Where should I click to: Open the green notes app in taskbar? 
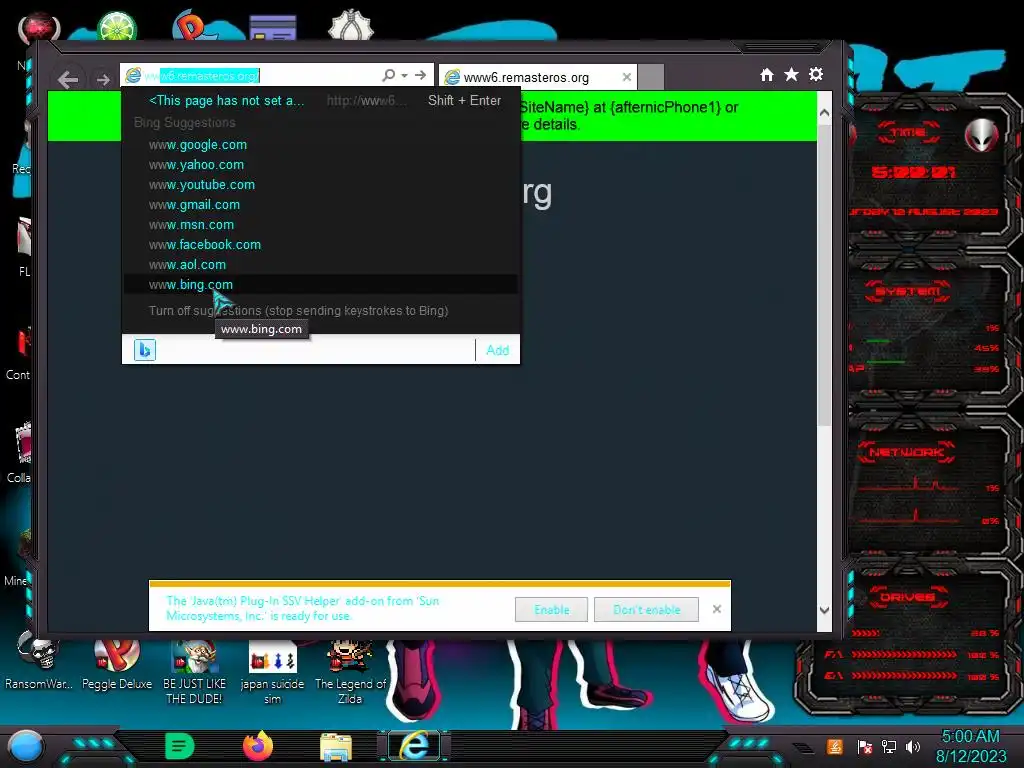[180, 746]
